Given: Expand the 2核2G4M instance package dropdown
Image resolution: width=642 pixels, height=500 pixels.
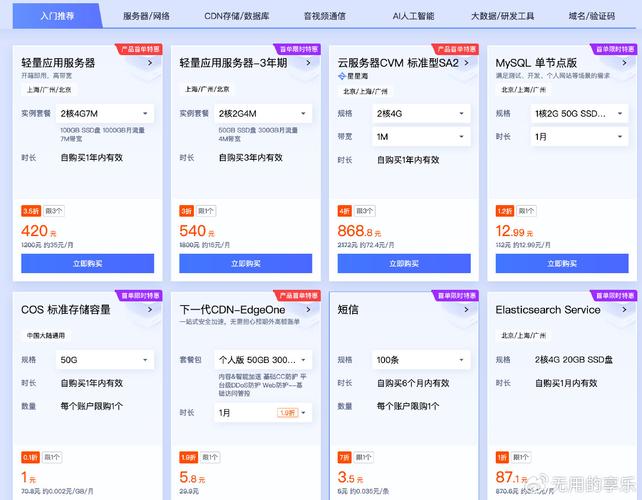Looking at the screenshot, I should pyautogui.click(x=263, y=113).
